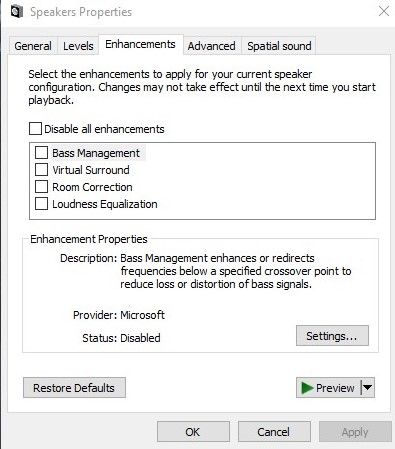395x449 pixels.
Task: Open the Levels tab
Action: (78, 46)
